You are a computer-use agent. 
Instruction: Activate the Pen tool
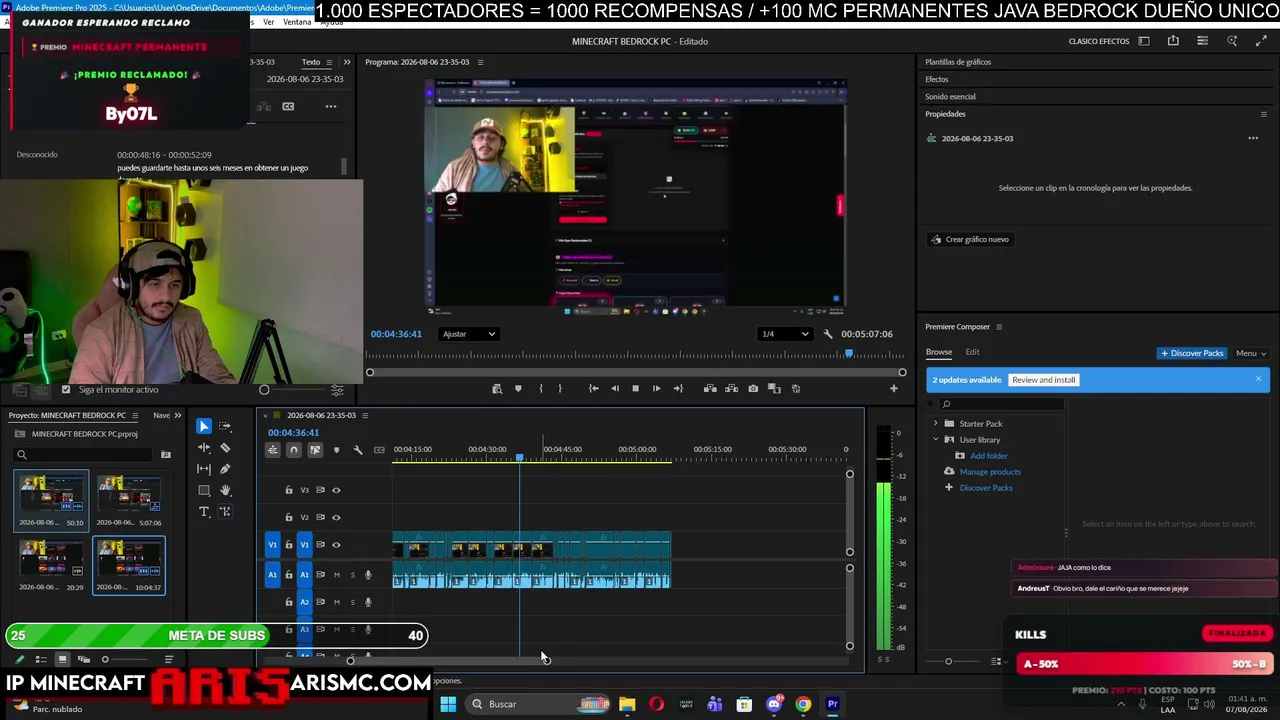point(225,469)
